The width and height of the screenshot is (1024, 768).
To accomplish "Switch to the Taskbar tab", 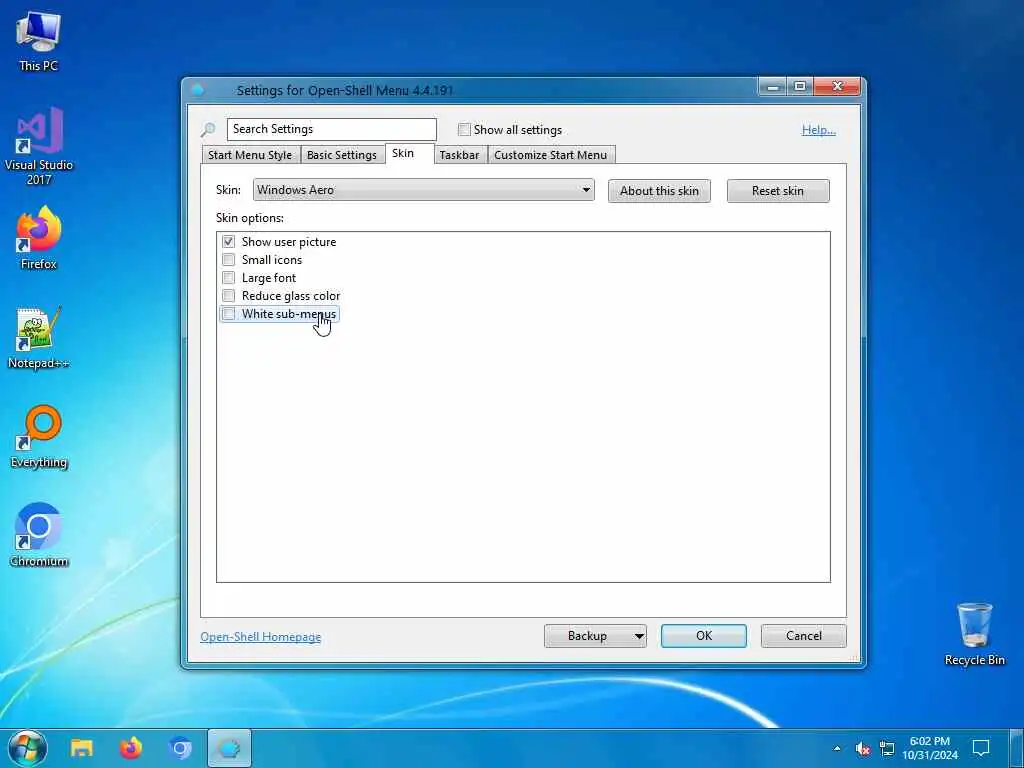I will (459, 155).
